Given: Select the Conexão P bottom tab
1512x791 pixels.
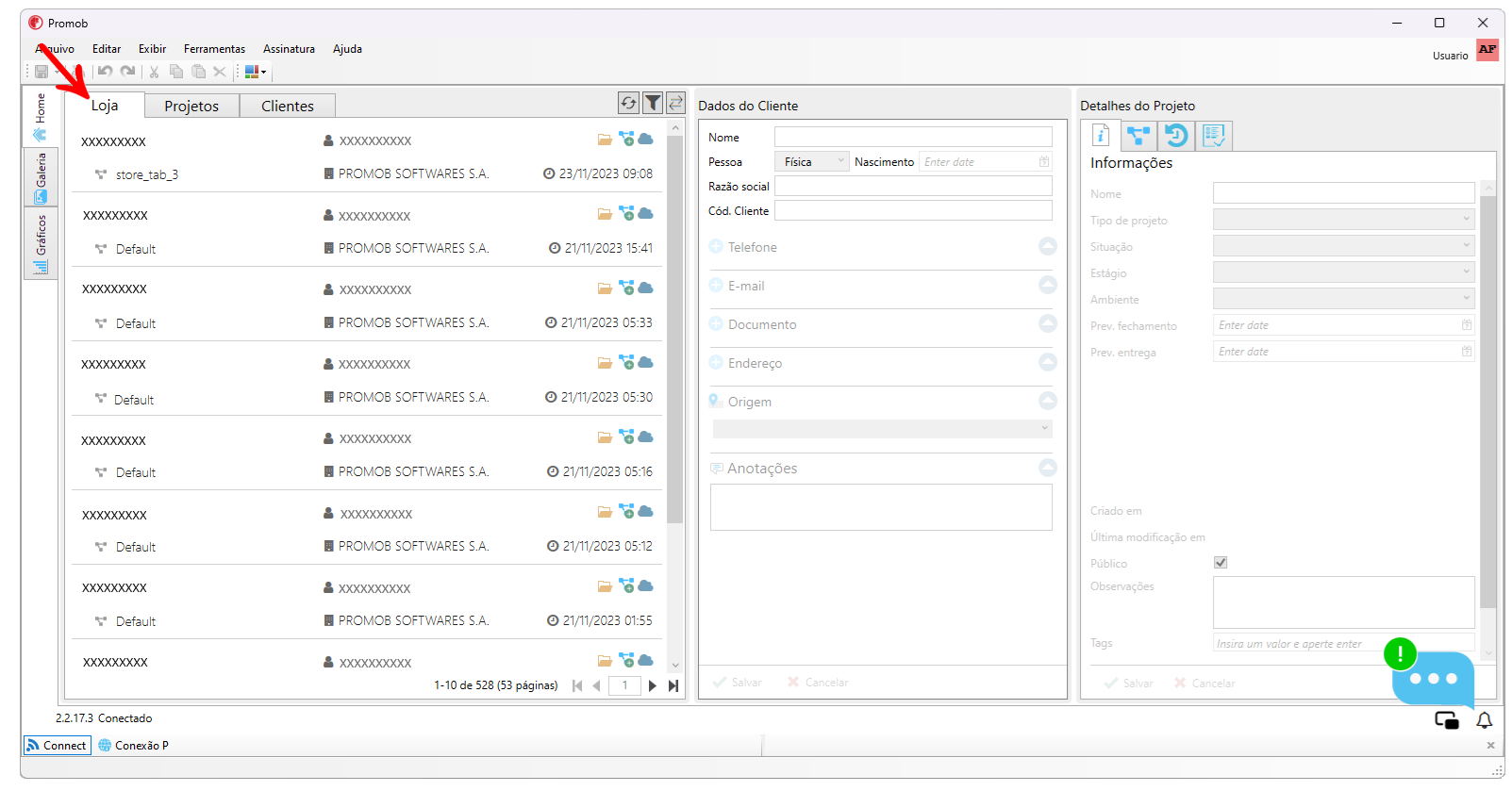Looking at the screenshot, I should (134, 746).
